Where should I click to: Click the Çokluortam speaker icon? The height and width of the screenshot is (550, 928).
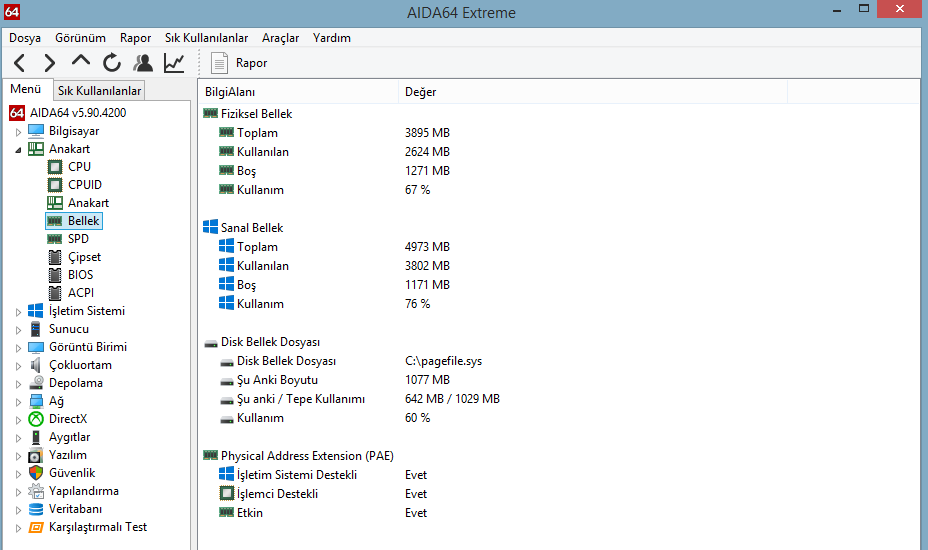pyautogui.click(x=36, y=365)
